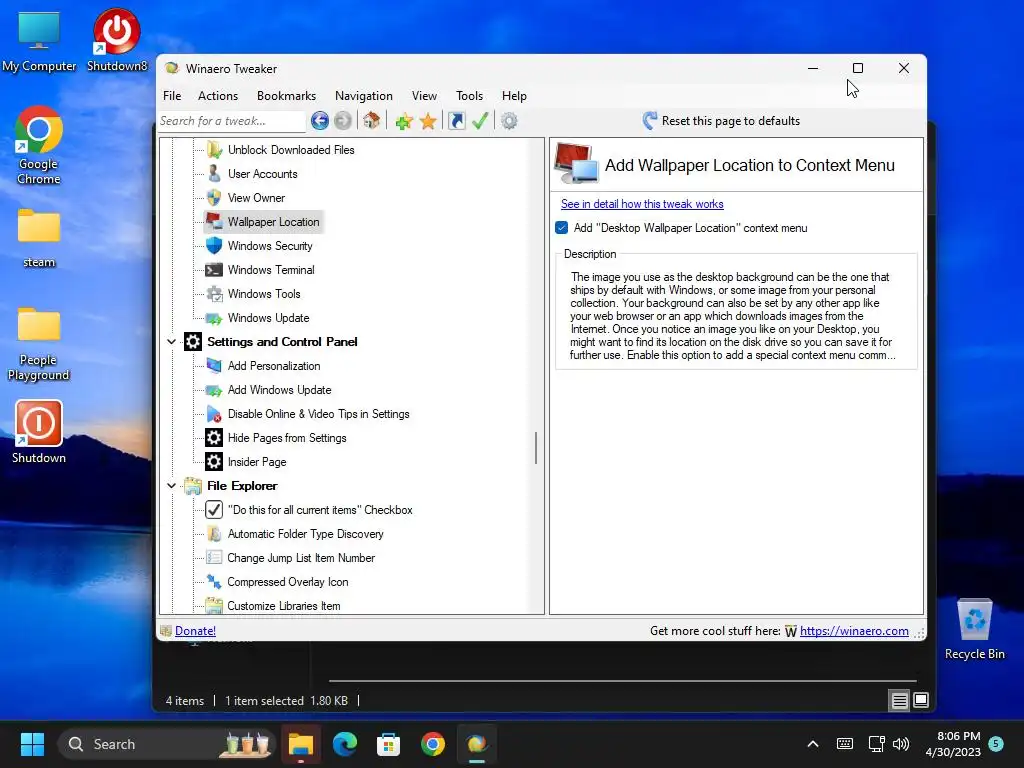Viewport: 1024px width, 768px height.
Task: Open volume control in system tray
Action: (x=901, y=744)
